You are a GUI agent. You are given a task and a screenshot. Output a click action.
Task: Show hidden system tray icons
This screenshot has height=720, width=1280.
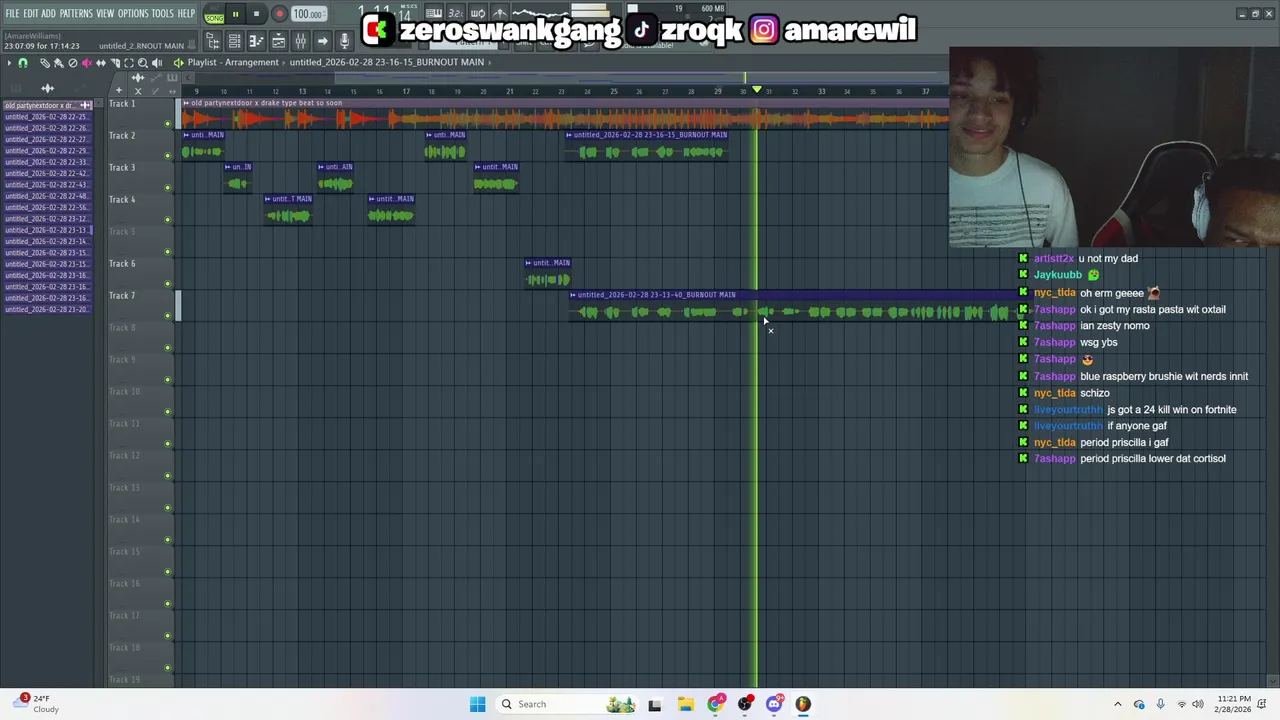1118,704
